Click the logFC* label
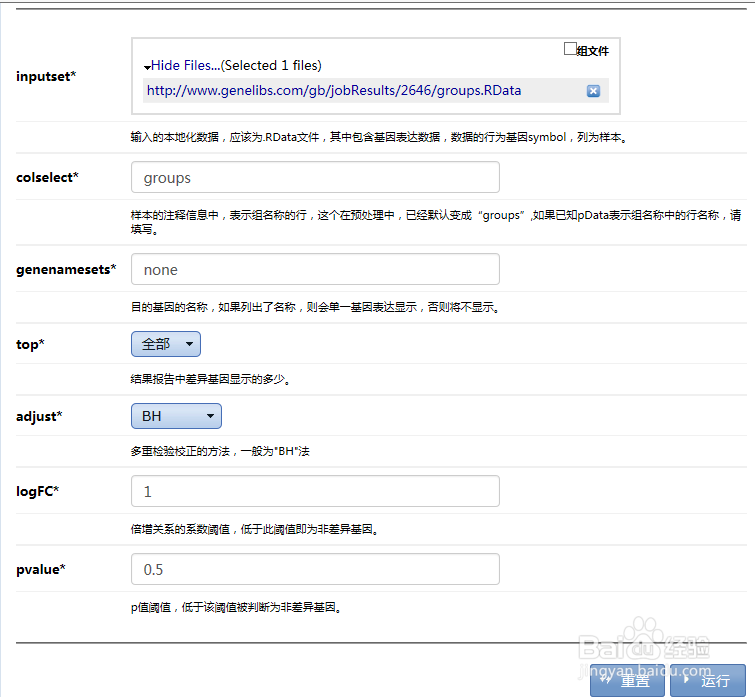The width and height of the screenshot is (755, 697). coord(38,491)
